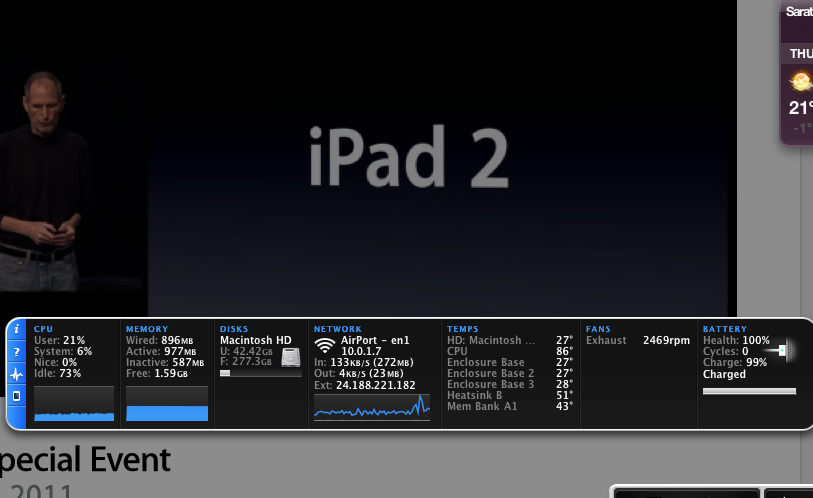Click the "THU" day label in weather widget
The width and height of the screenshot is (813, 498).
tap(801, 54)
